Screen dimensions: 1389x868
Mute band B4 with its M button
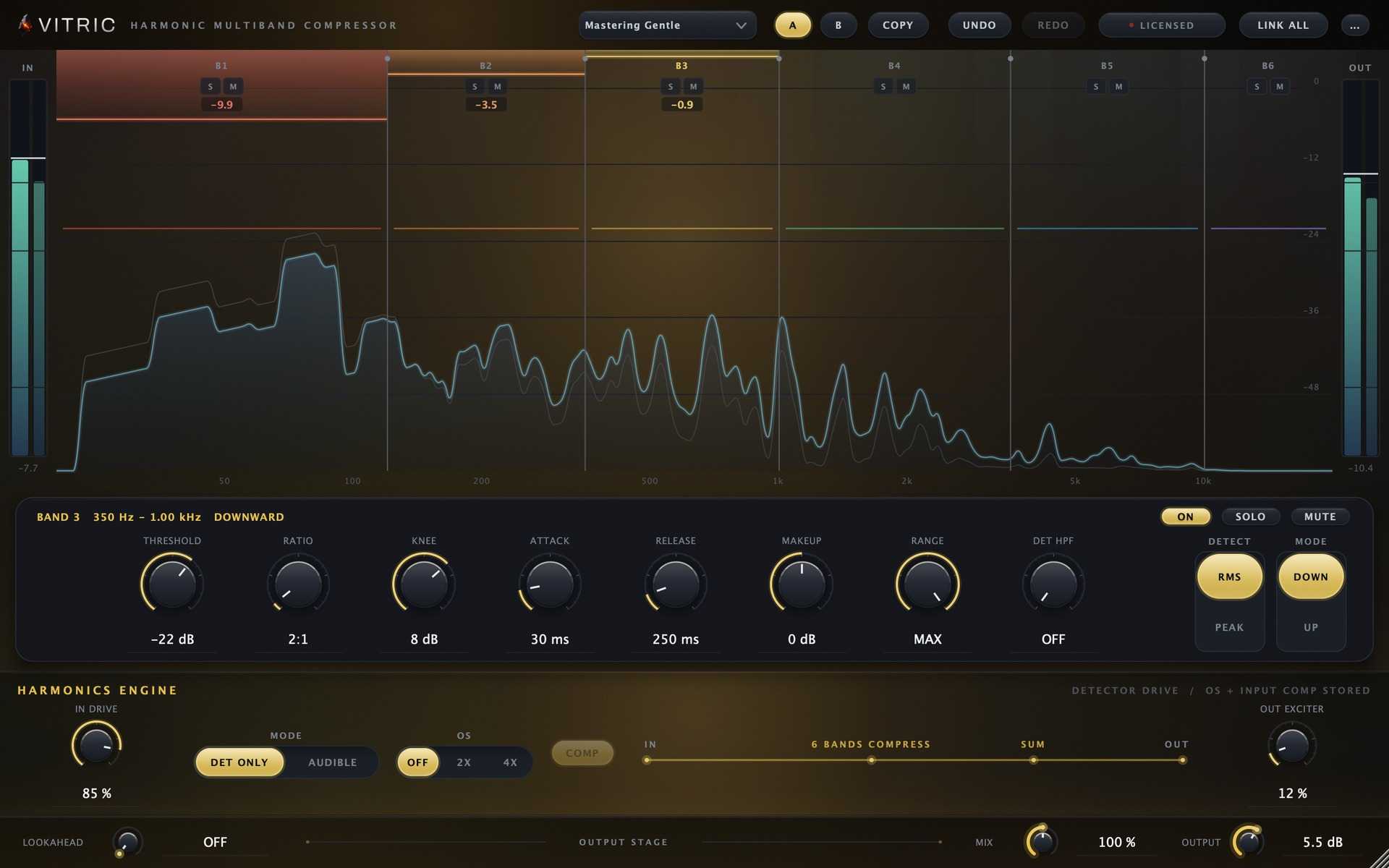906,87
